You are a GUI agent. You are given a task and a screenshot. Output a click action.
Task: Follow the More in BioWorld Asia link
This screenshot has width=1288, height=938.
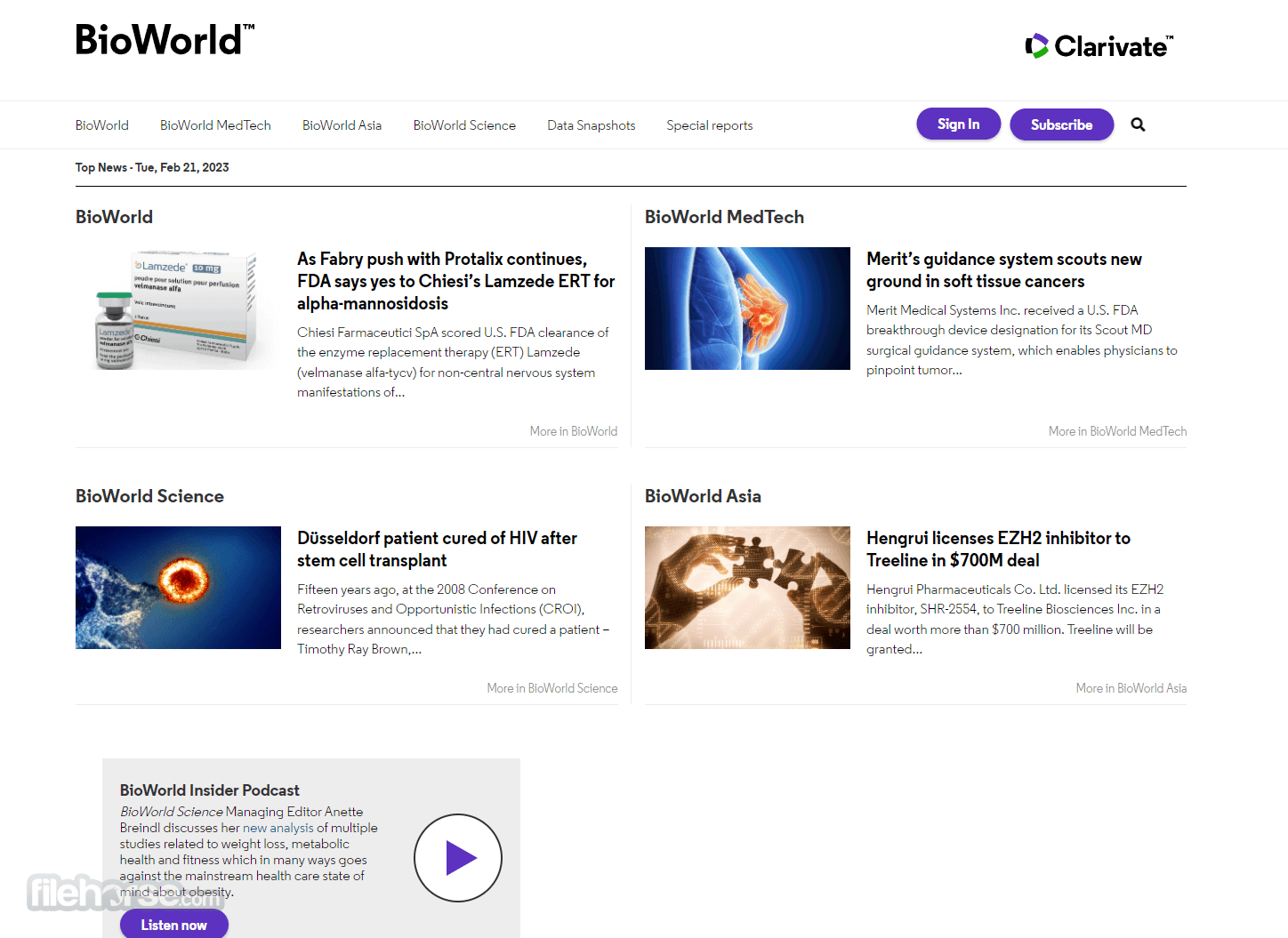(x=1131, y=688)
